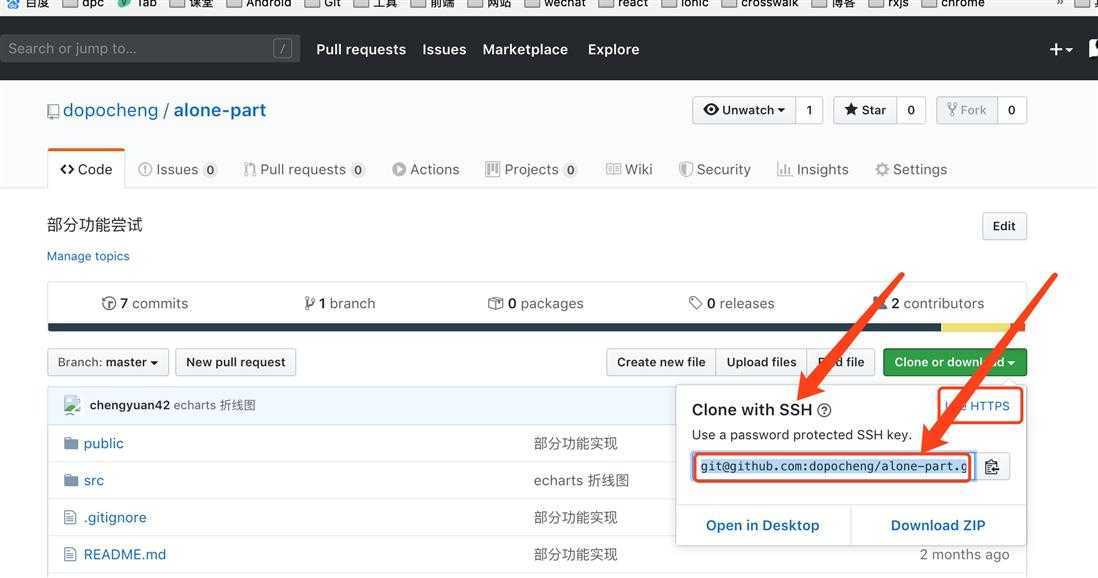Open the Clone or download dropdown

tap(954, 362)
